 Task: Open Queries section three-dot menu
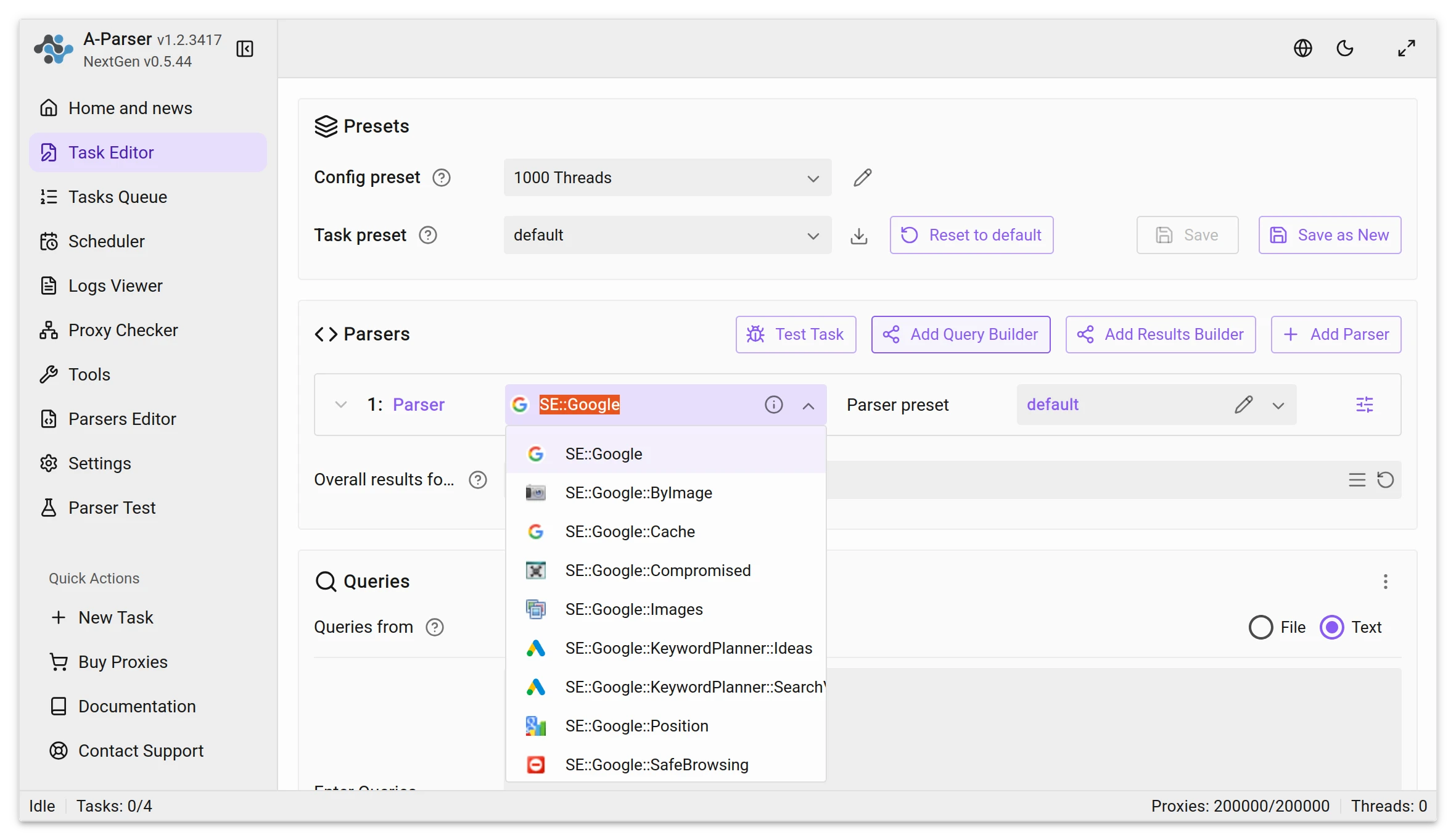click(1385, 582)
